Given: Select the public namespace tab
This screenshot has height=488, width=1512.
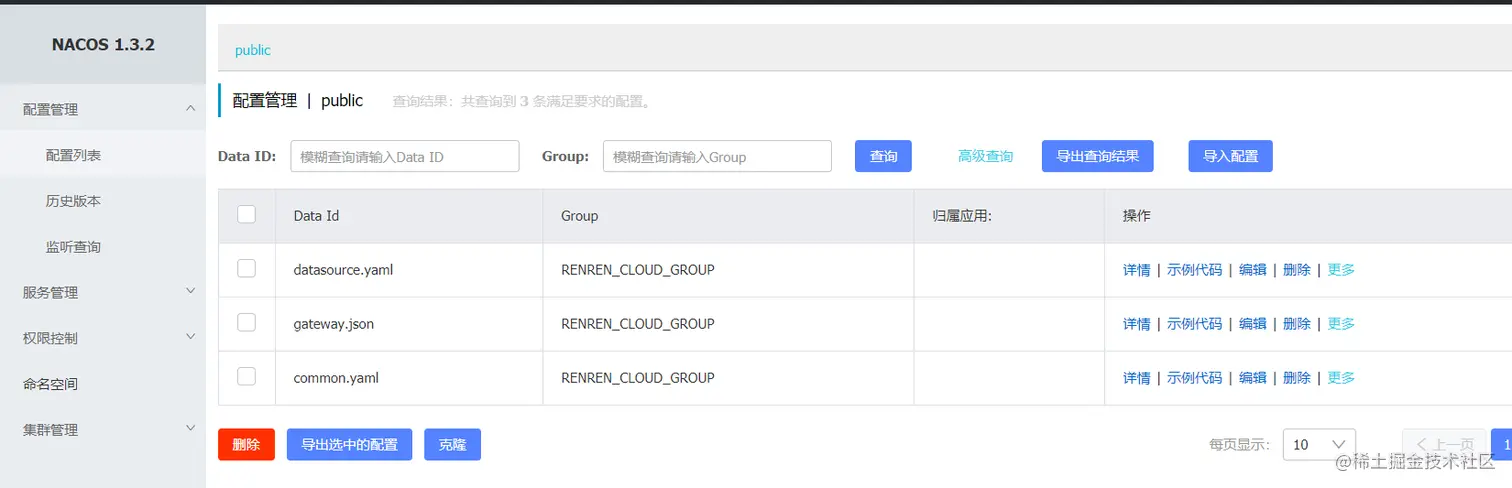Looking at the screenshot, I should coord(253,50).
